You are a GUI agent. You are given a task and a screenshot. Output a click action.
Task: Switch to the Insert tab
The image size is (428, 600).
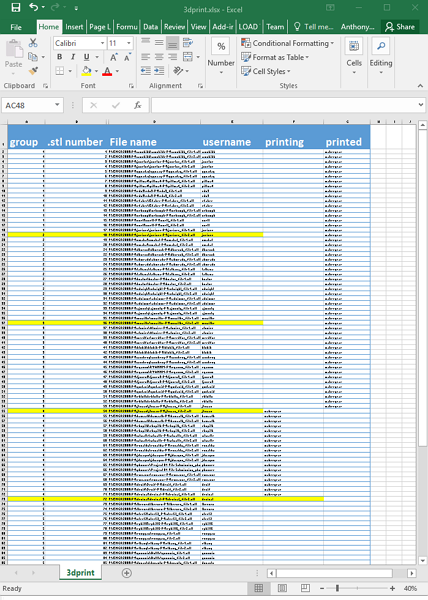coord(74,27)
